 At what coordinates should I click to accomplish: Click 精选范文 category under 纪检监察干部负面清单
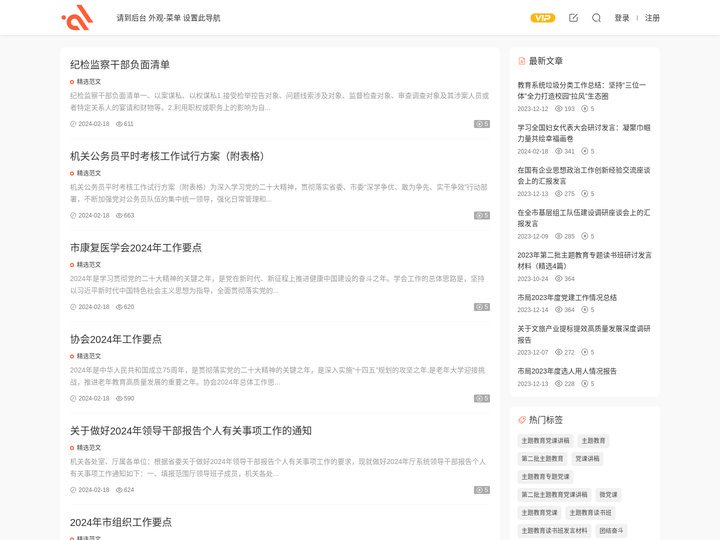click(89, 82)
